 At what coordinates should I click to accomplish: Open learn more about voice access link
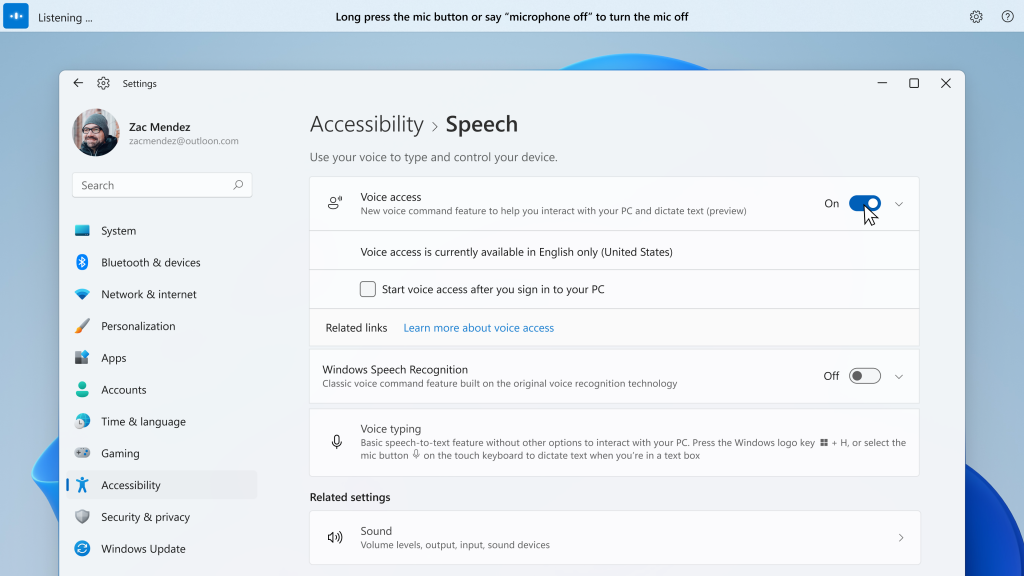coord(478,327)
